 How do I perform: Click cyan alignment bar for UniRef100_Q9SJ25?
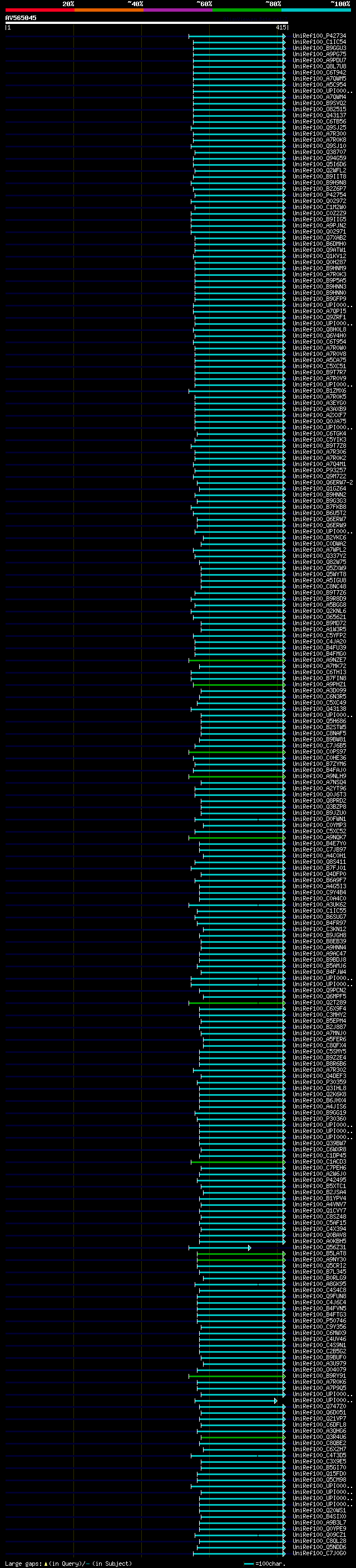pos(238,128)
